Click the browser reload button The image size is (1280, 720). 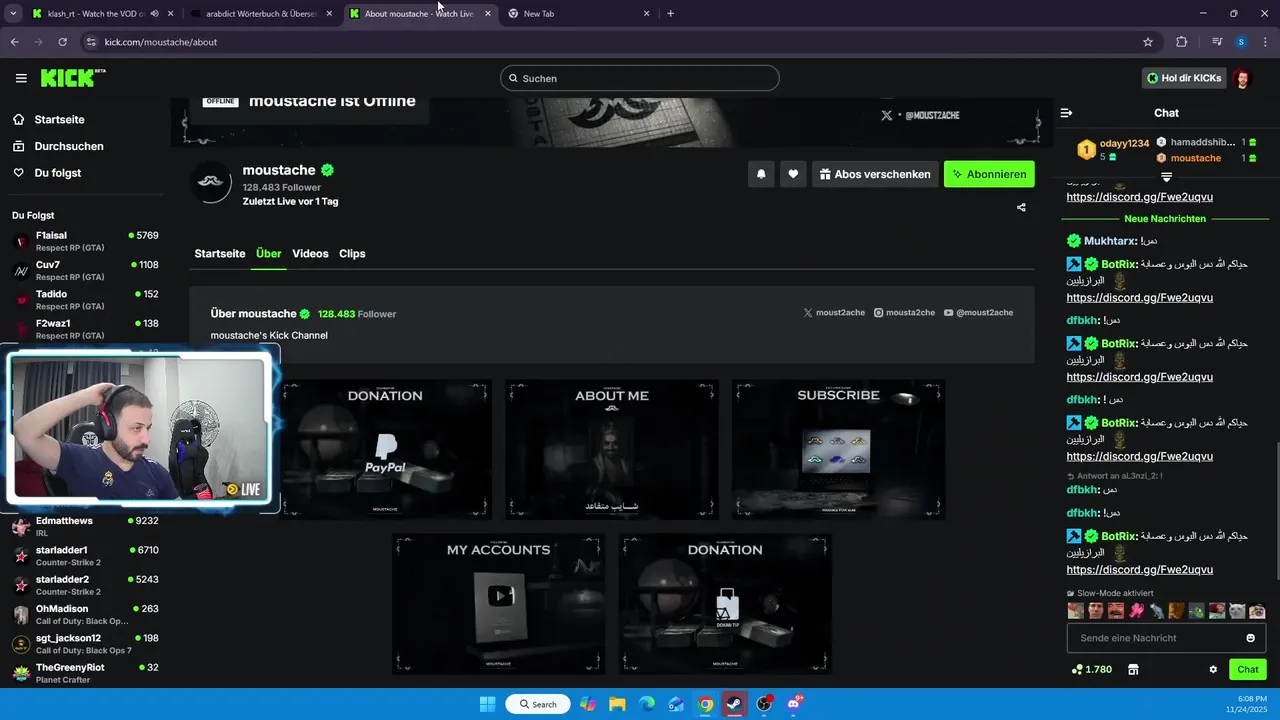[x=62, y=42]
